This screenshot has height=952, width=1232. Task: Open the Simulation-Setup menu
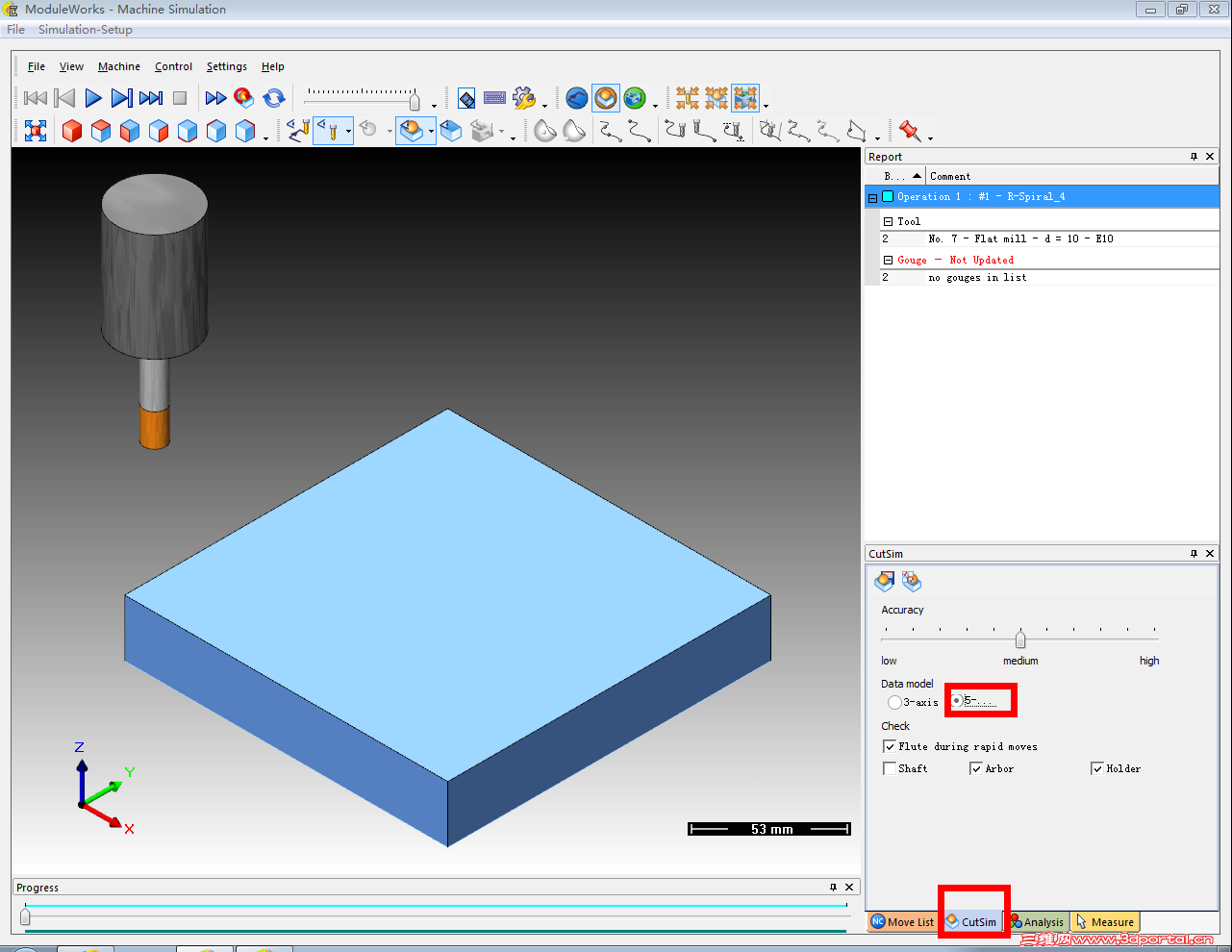(86, 30)
